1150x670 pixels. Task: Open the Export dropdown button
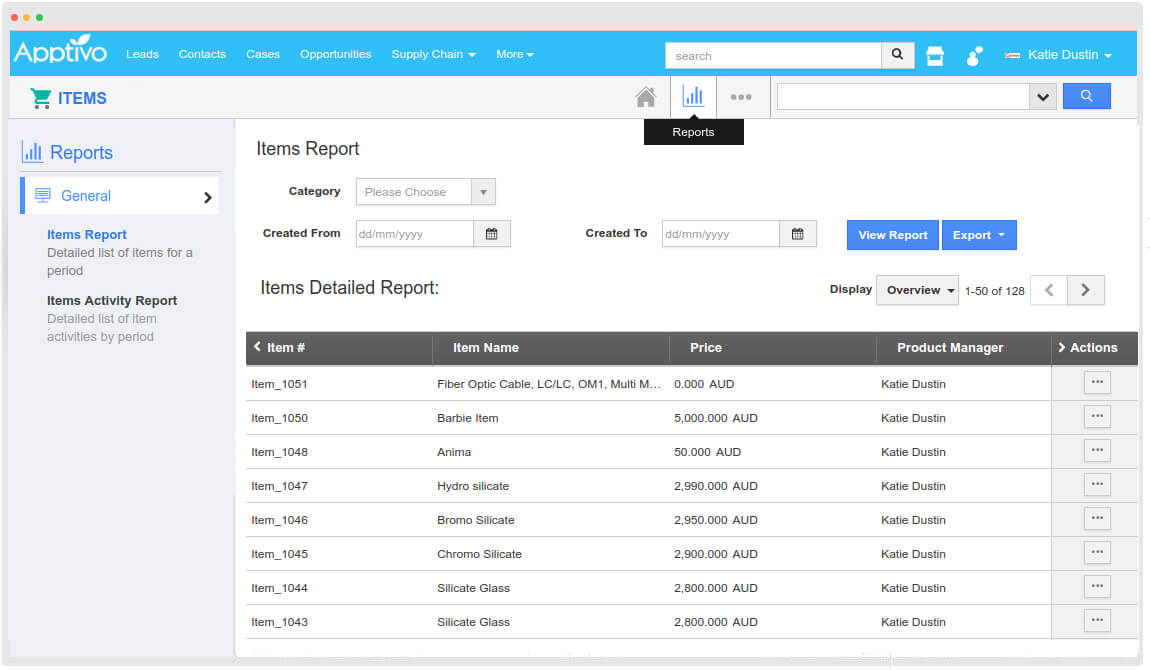tap(978, 235)
